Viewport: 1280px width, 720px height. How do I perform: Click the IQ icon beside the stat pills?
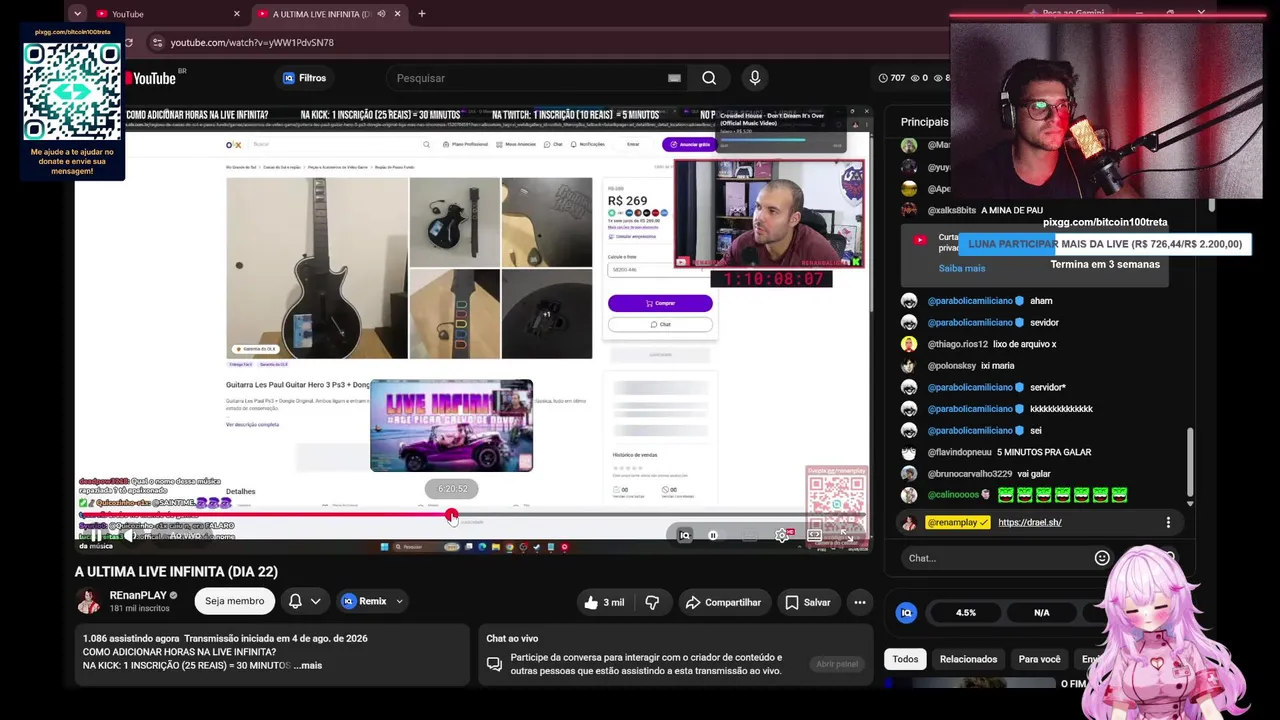click(906, 613)
